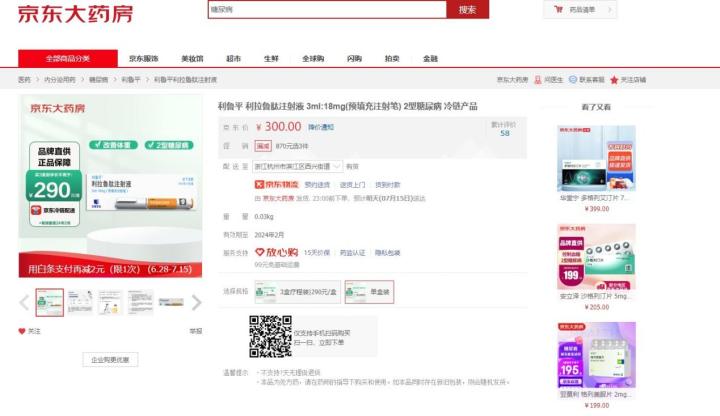Click the 京东大药房 shop link in breadcrumb bar
The image size is (720, 416).
pos(512,80)
